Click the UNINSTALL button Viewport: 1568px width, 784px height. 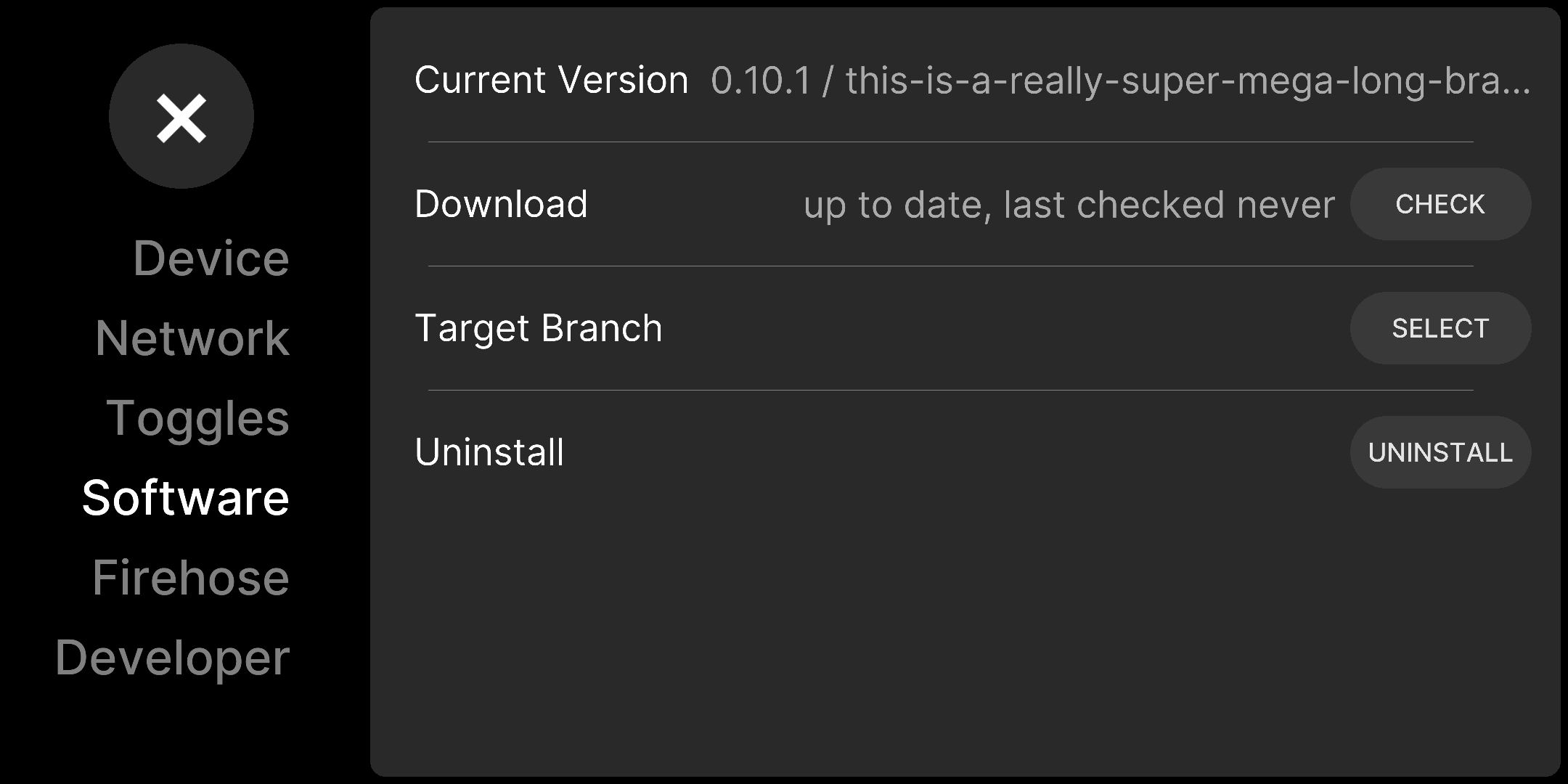pos(1440,452)
